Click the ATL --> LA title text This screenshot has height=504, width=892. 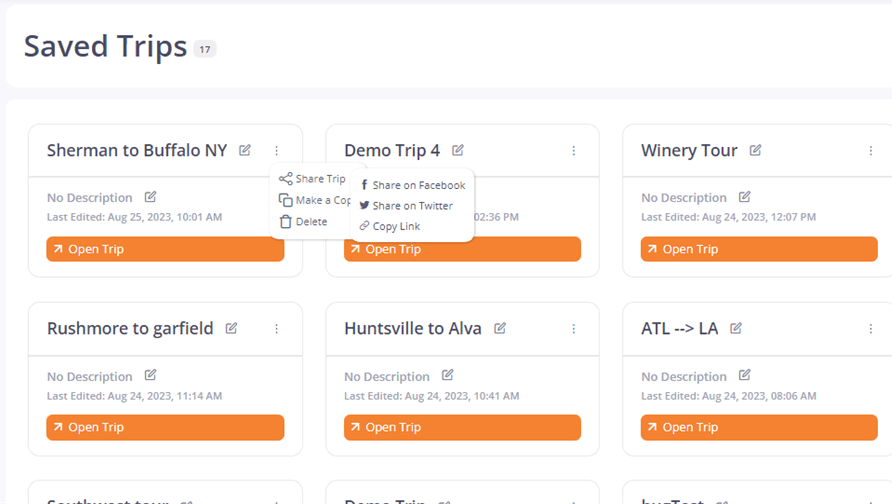pyautogui.click(x=680, y=328)
